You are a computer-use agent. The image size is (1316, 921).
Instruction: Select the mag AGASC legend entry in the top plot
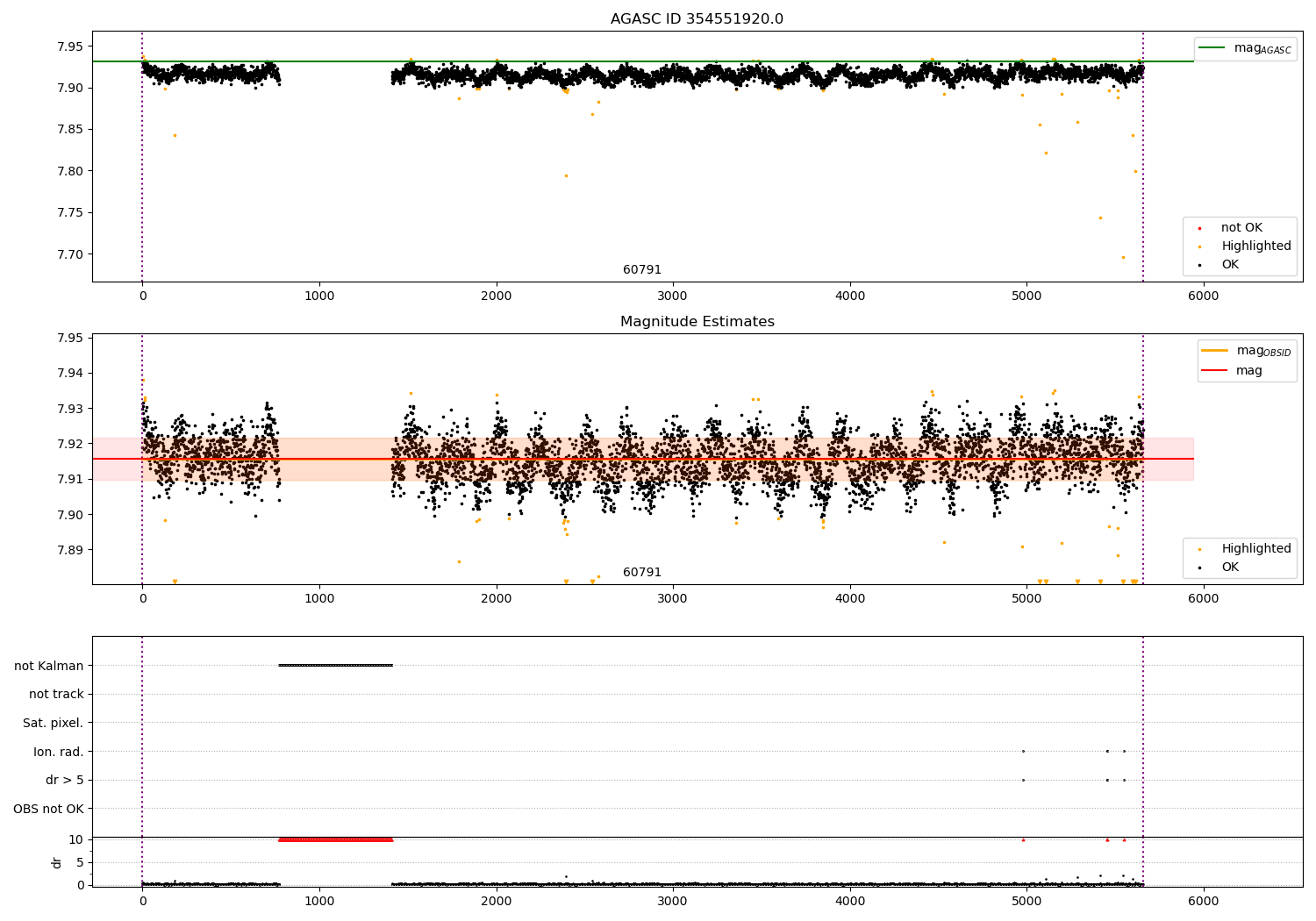(x=1246, y=48)
